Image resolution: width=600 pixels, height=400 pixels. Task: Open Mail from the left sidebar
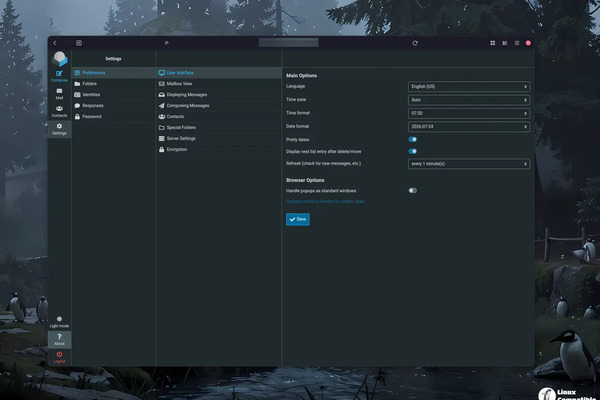point(59,93)
